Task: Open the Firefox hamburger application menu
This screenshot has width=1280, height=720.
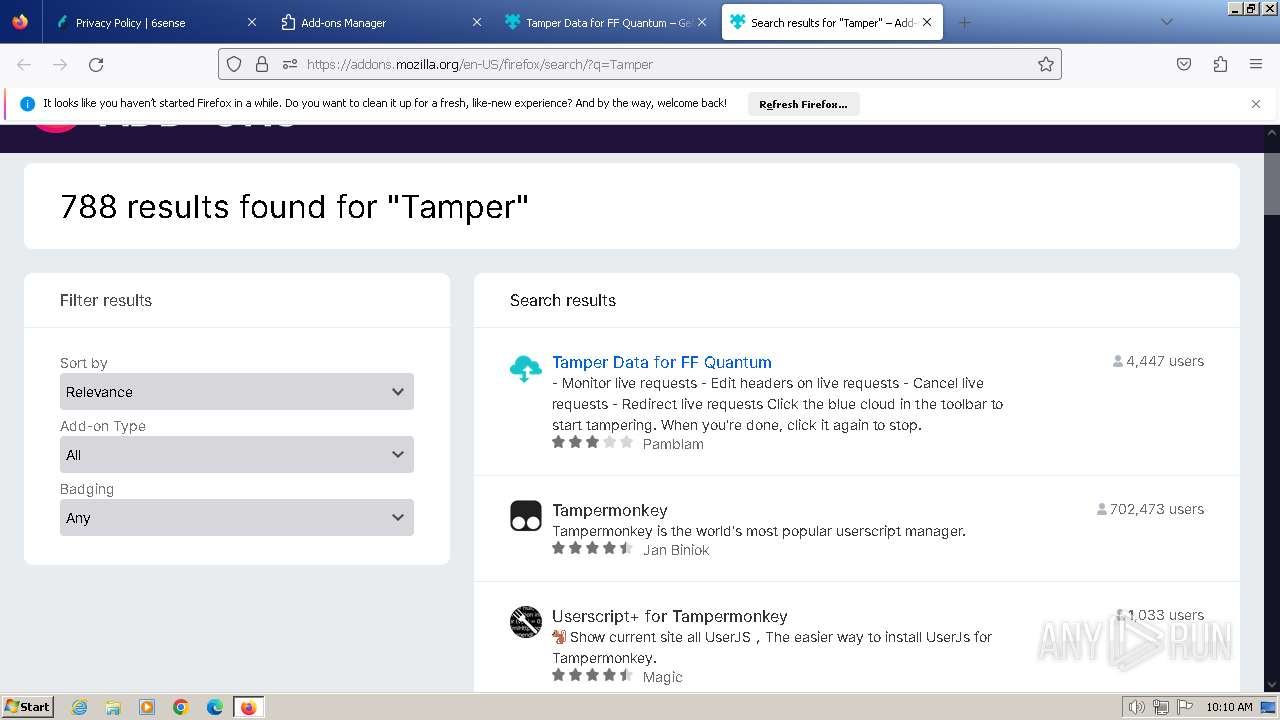Action: 1256,64
